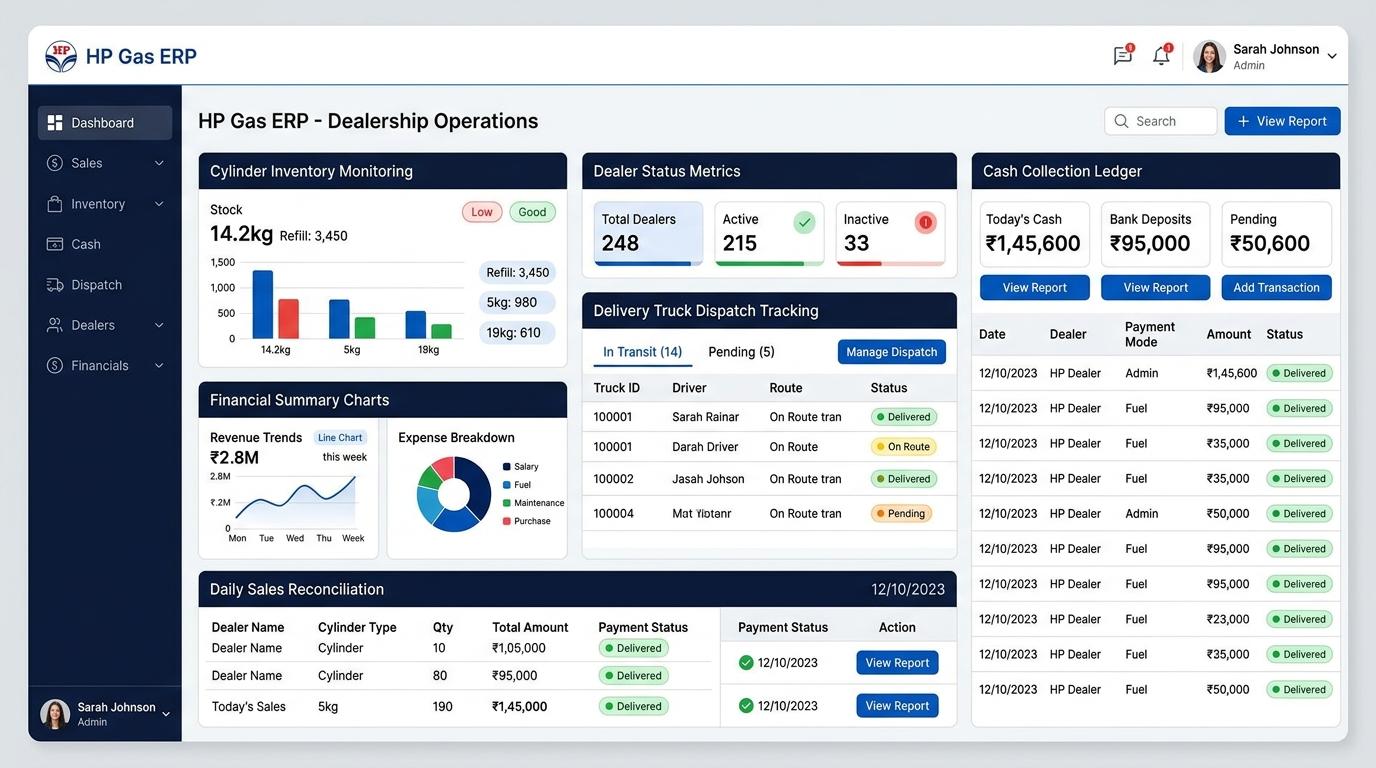Click the second green payment check icon
This screenshot has width=1376, height=768.
(746, 706)
